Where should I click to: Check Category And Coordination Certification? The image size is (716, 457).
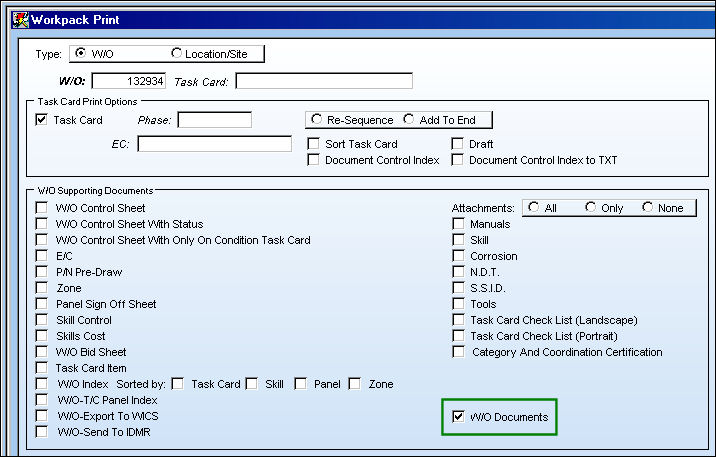[458, 352]
